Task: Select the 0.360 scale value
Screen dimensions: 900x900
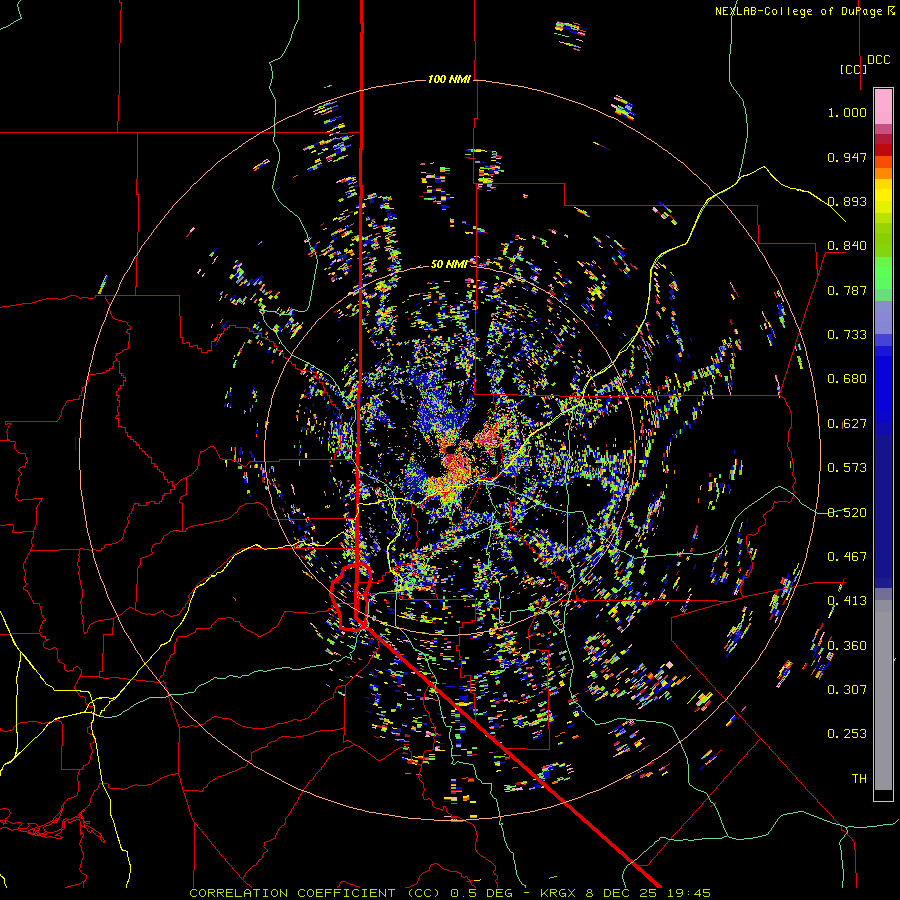Action: 847,646
